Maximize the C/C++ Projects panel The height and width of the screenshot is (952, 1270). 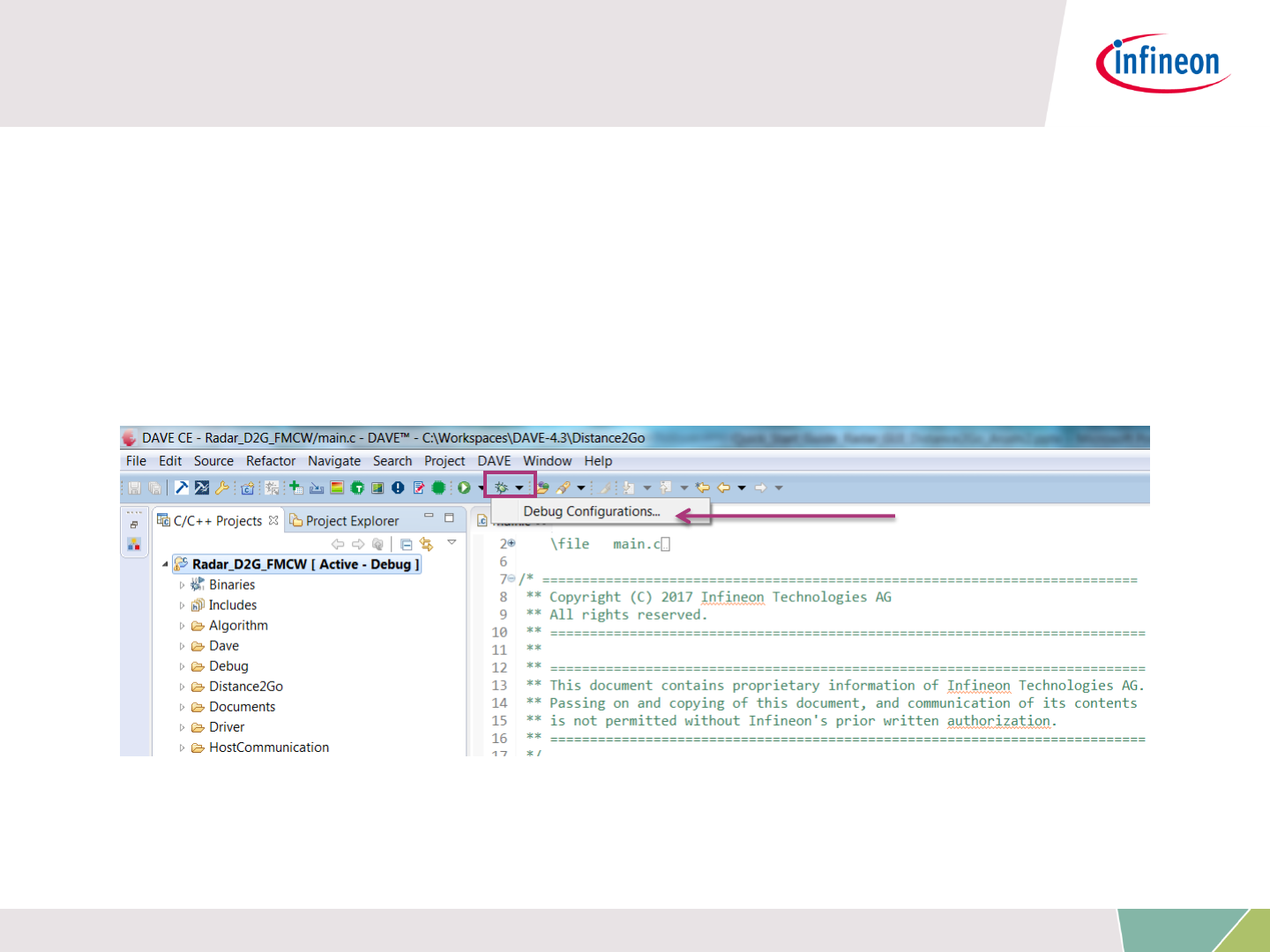pos(449,517)
